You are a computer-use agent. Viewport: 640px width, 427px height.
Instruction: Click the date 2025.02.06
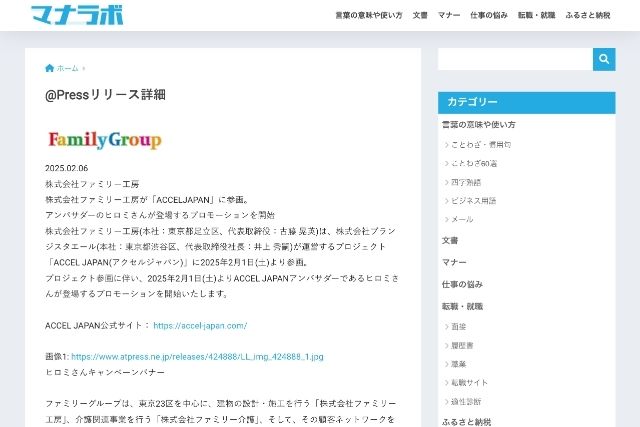[67, 168]
